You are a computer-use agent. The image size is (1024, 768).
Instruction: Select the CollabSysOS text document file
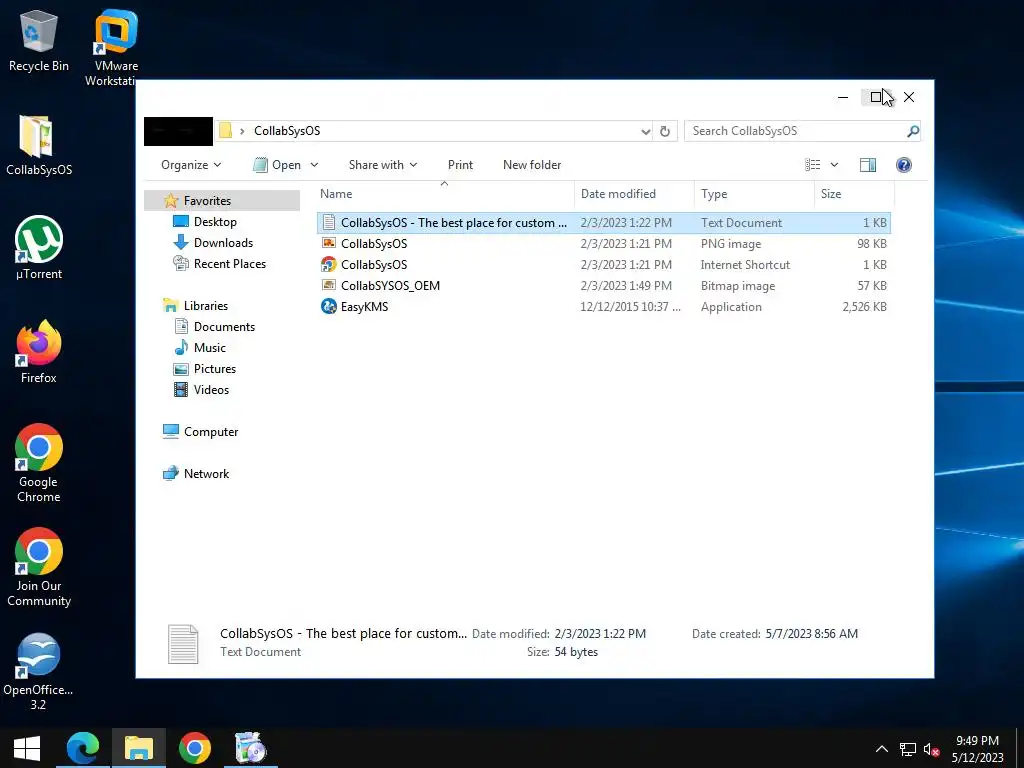(x=603, y=223)
